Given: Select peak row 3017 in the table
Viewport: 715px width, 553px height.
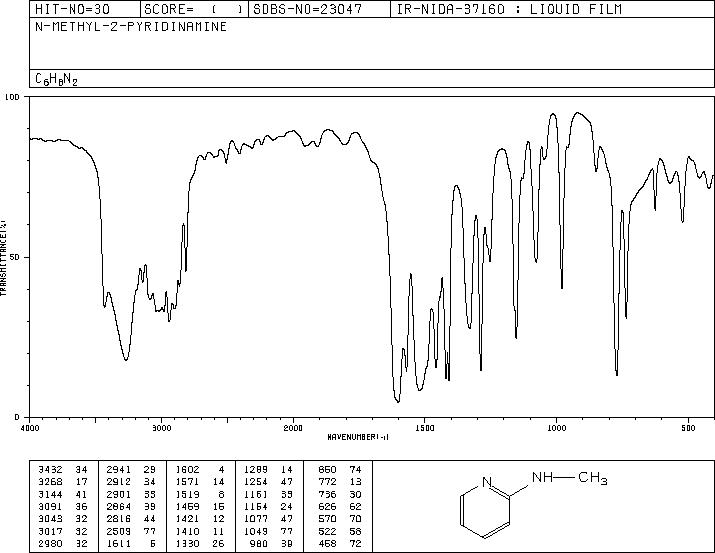Looking at the screenshot, I should (x=63, y=531).
